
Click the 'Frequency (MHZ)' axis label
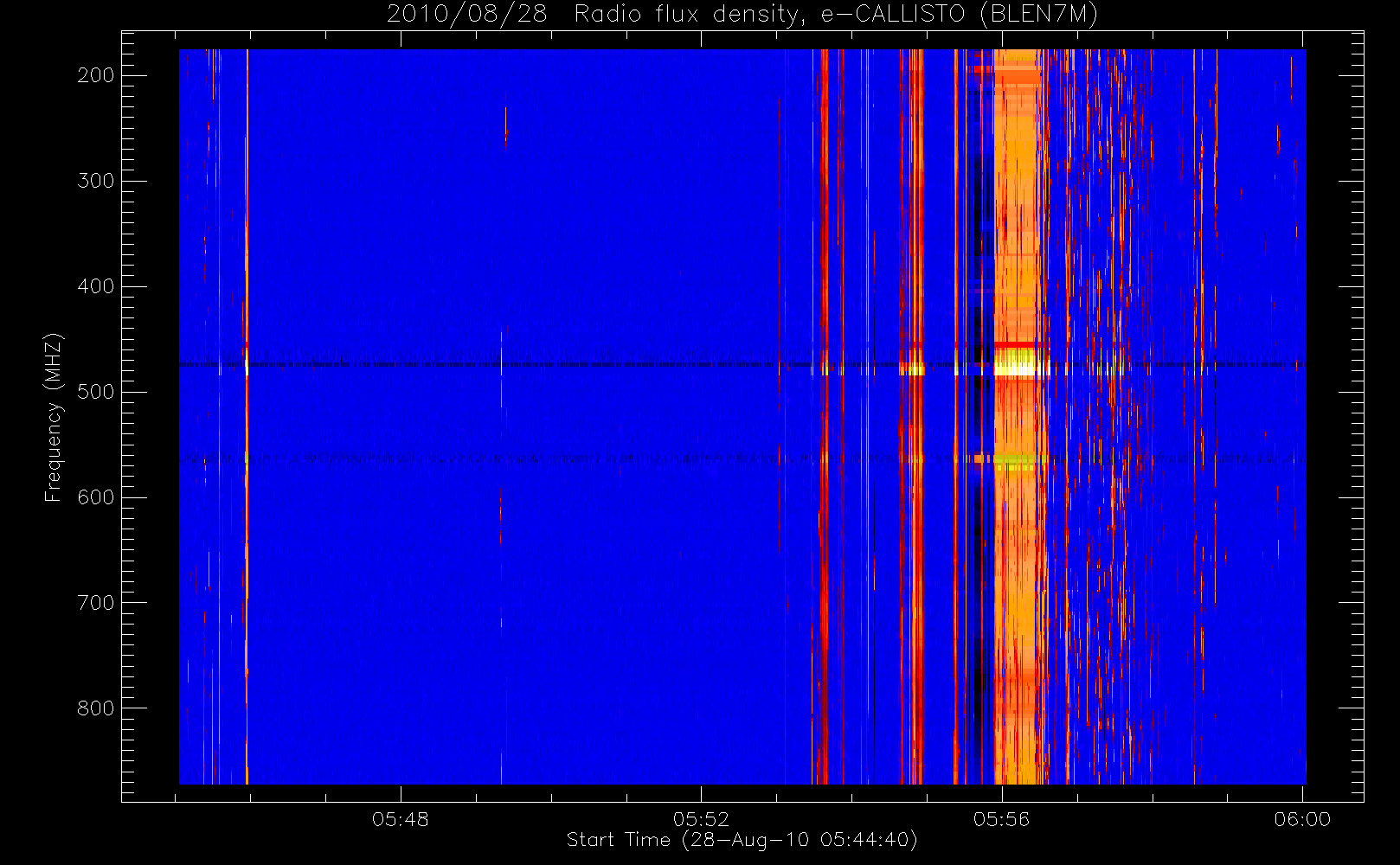[54, 417]
